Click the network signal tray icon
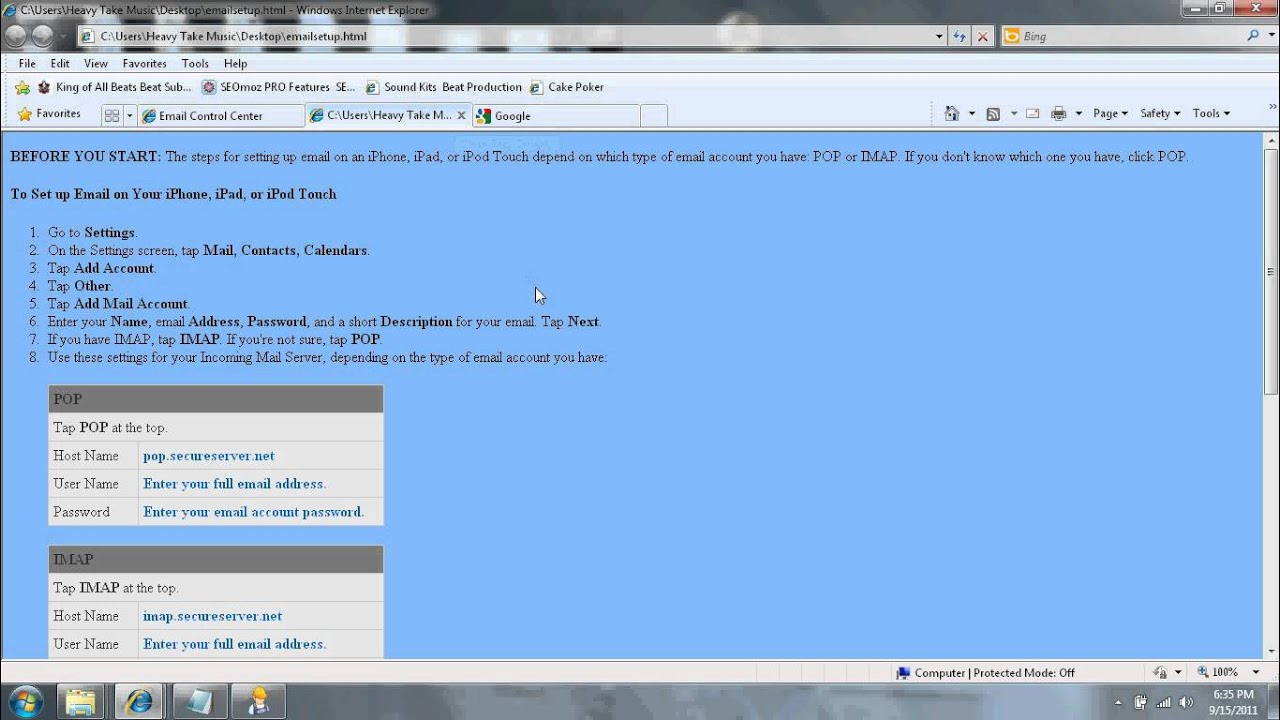Screen dimensions: 1280x720 coord(1165,701)
